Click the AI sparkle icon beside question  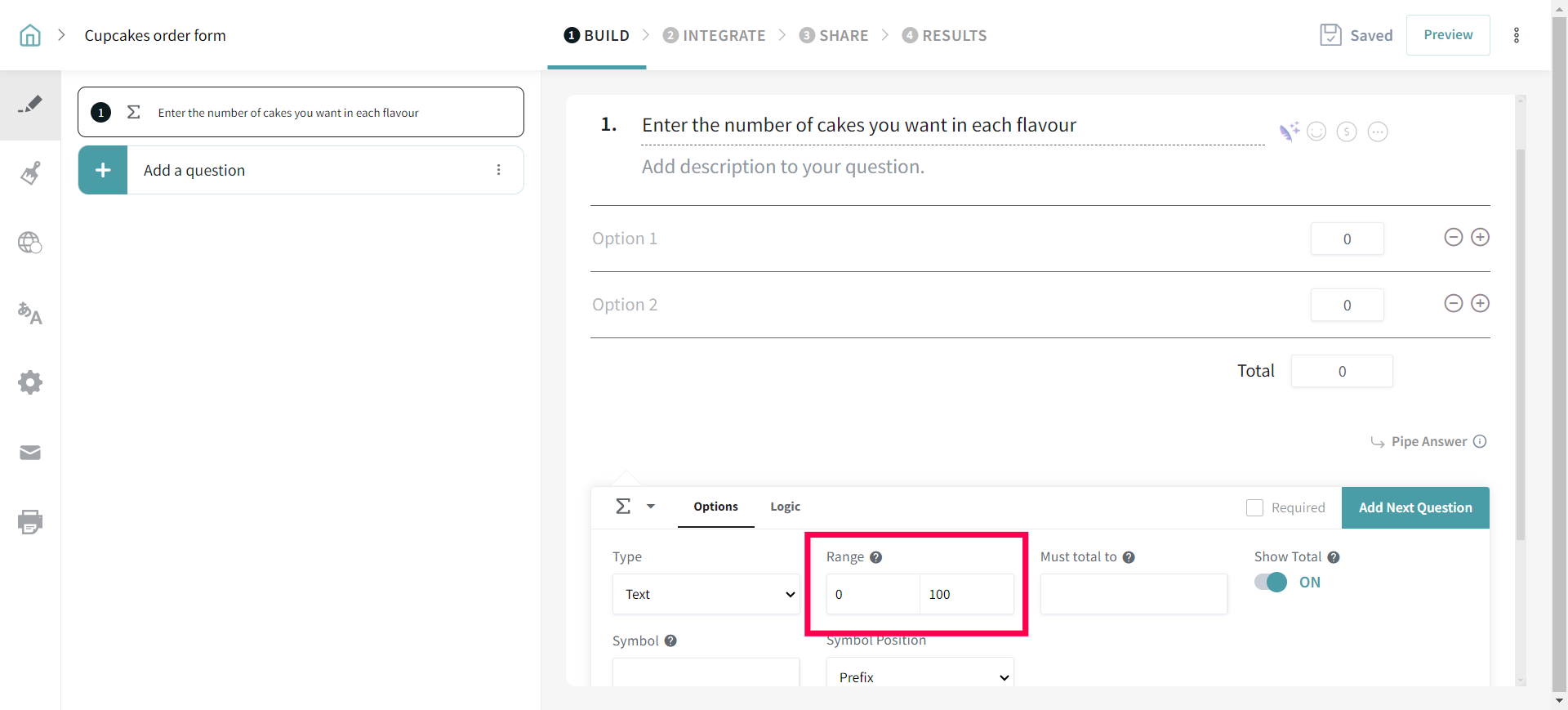[1289, 132]
